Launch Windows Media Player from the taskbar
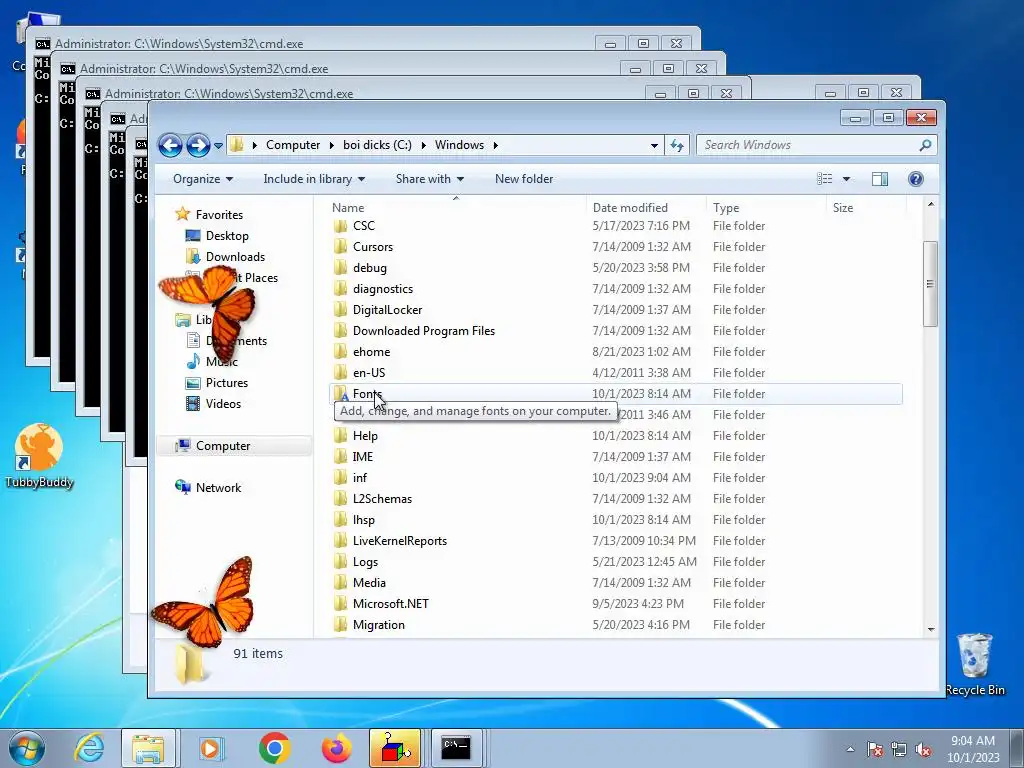This screenshot has width=1024, height=768. click(x=210, y=748)
